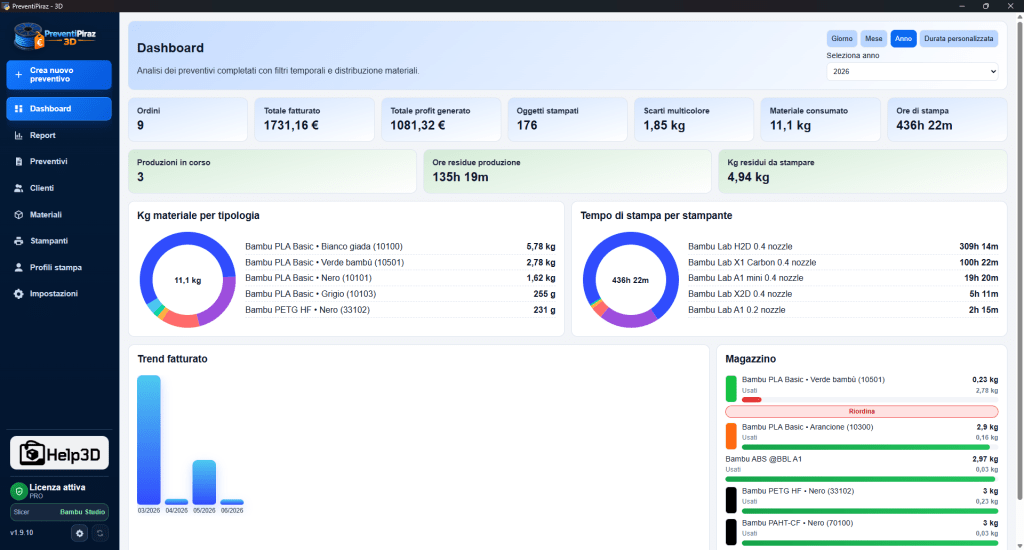Click the Dashboard sidebar grid icon

coord(18,109)
